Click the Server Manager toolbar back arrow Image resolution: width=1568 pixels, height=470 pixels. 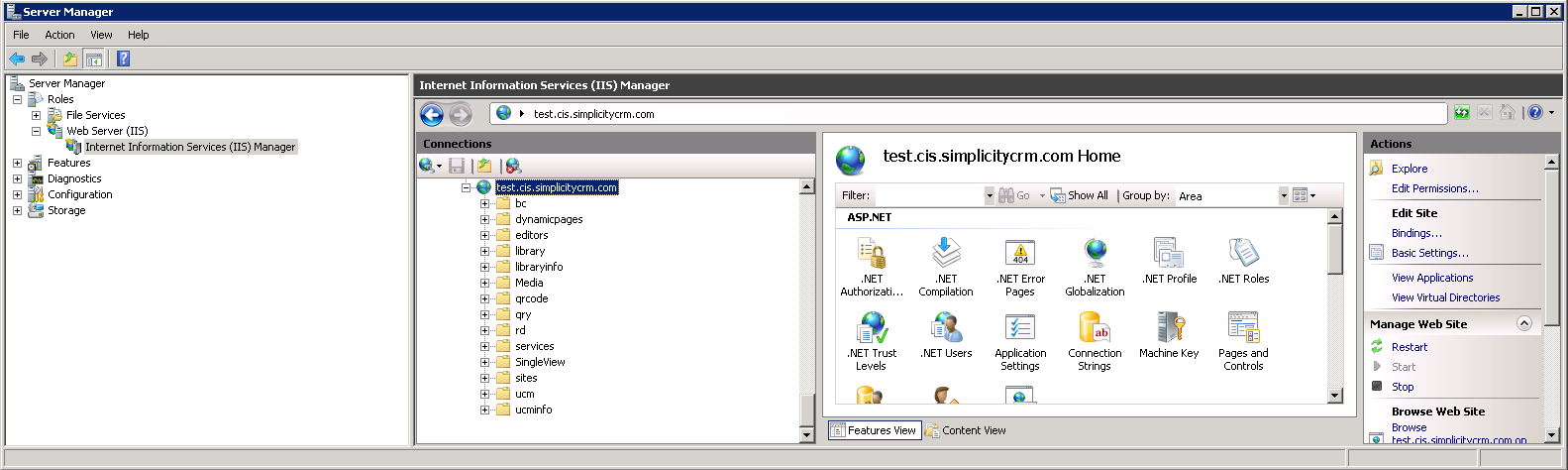(x=17, y=59)
